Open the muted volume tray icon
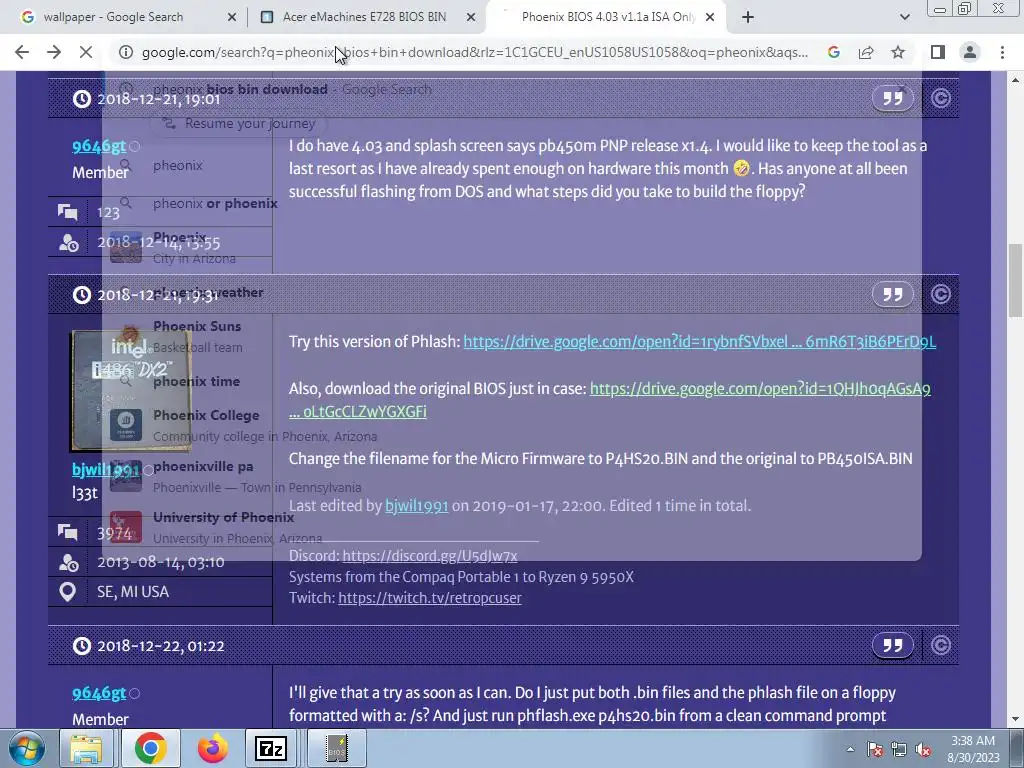This screenshot has height=768, width=1024. 923,749
